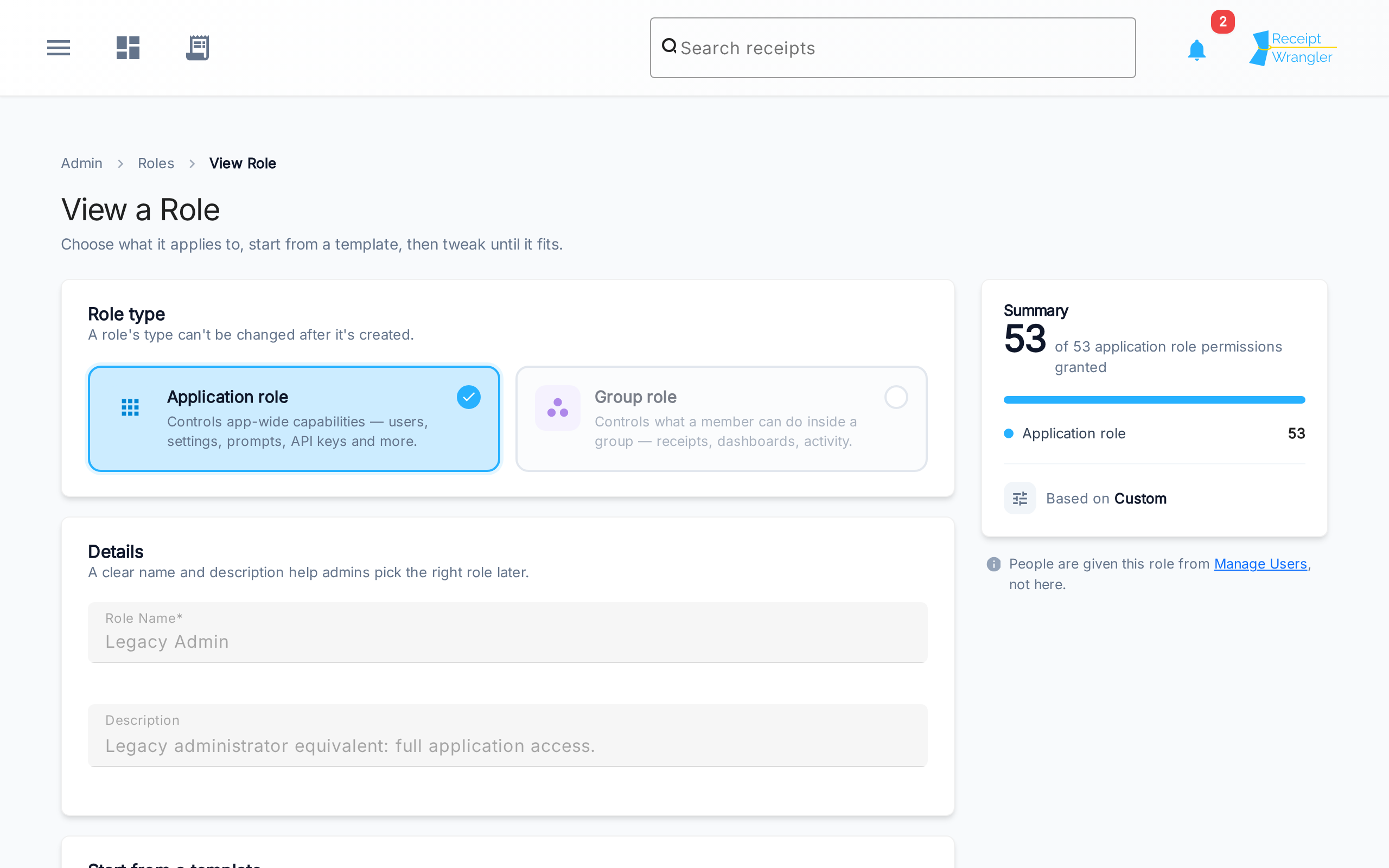Click the Description field
Image resolution: width=1389 pixels, height=868 pixels.
507,736
